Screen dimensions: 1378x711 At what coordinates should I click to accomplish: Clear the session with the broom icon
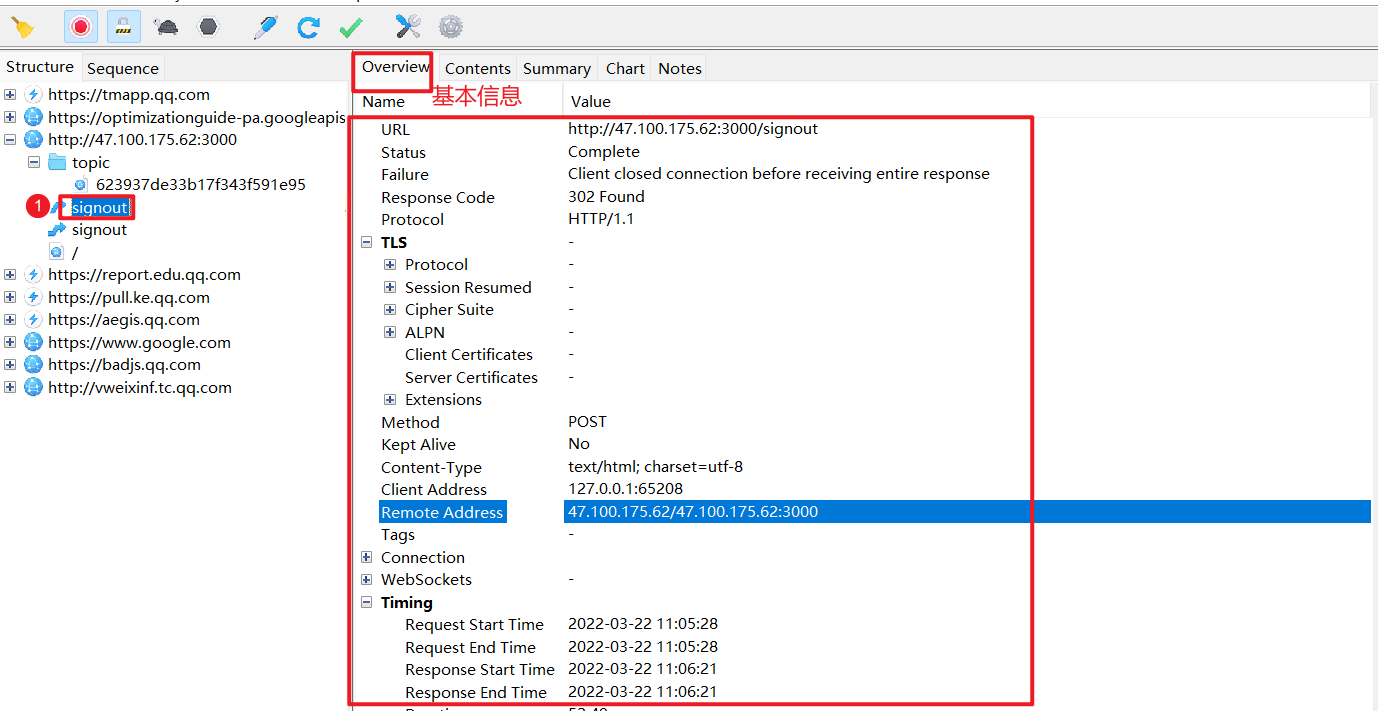22,27
